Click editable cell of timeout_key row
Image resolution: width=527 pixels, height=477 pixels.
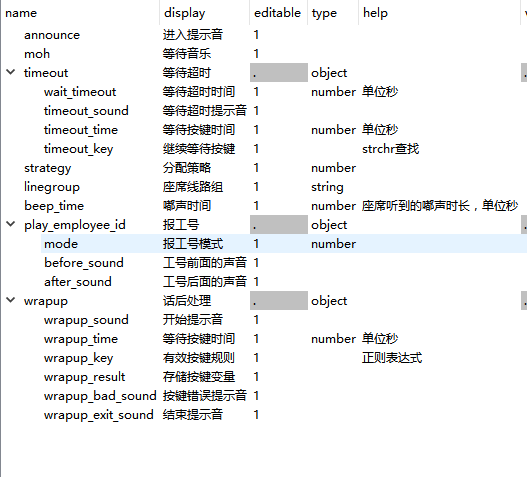[279, 149]
